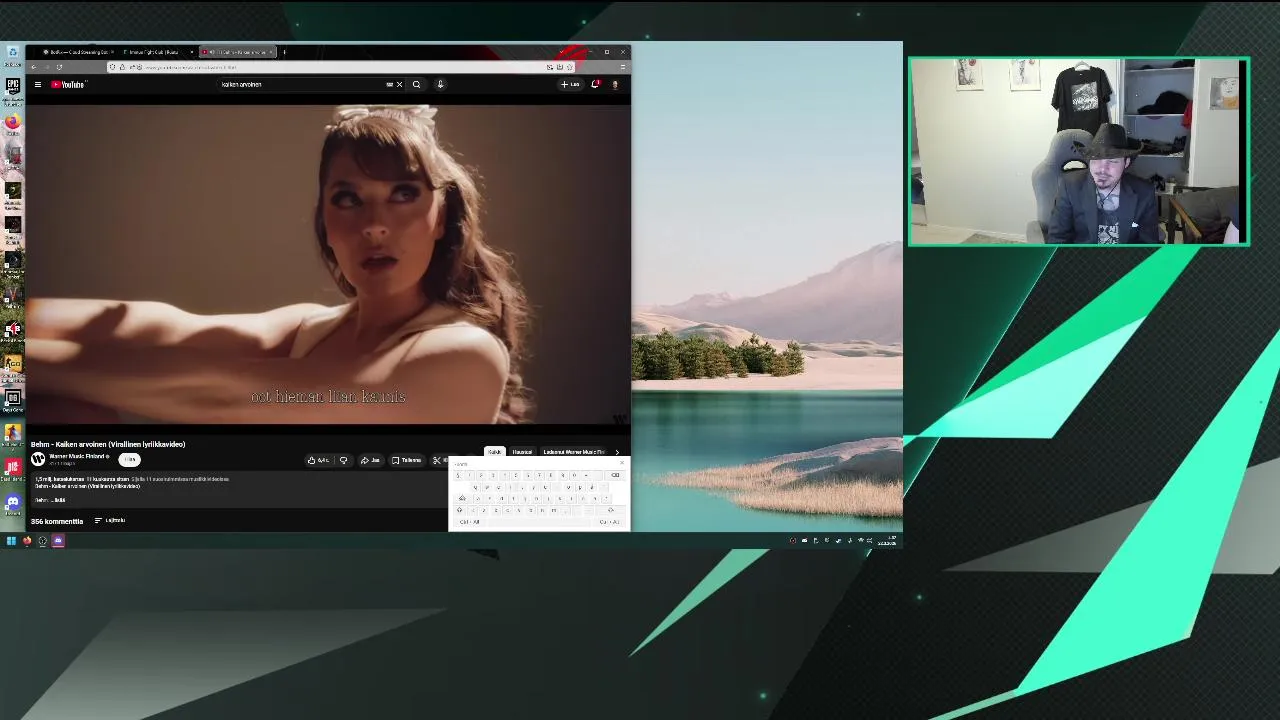Start voice search with the microphone
This screenshot has height=720, width=1280.
pyautogui.click(x=440, y=84)
